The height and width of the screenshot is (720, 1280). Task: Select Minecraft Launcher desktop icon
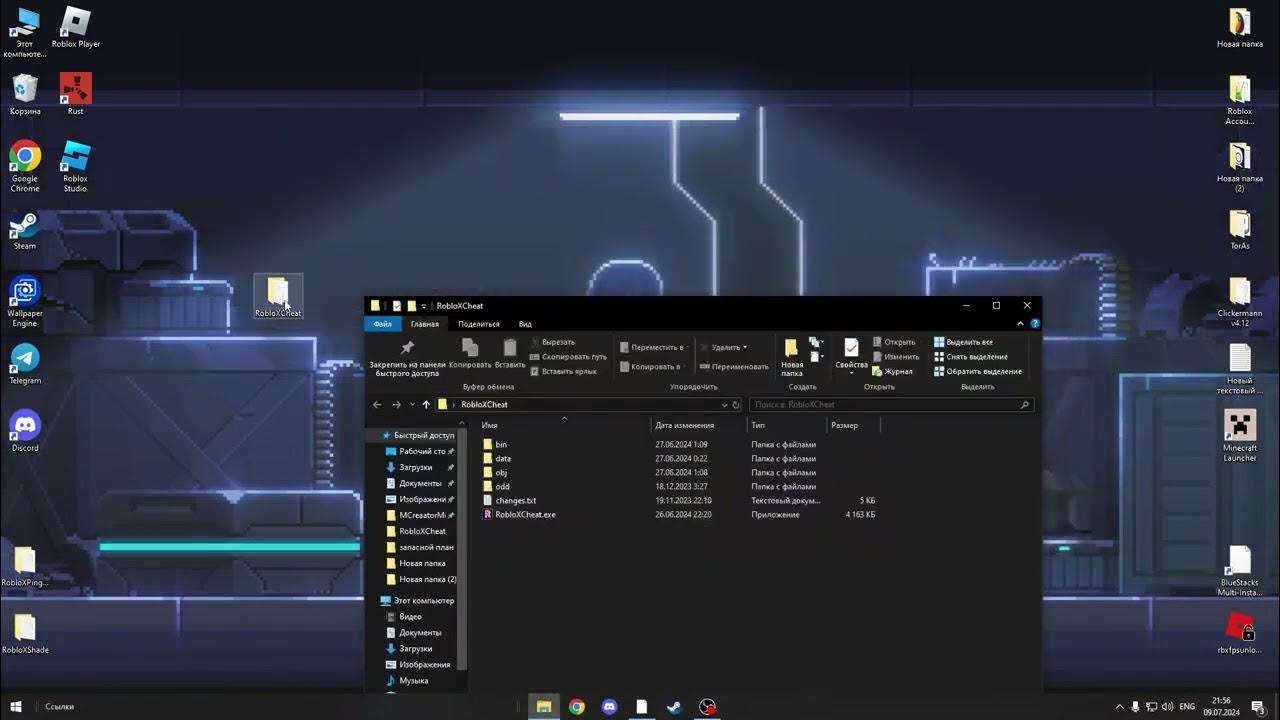[1240, 434]
